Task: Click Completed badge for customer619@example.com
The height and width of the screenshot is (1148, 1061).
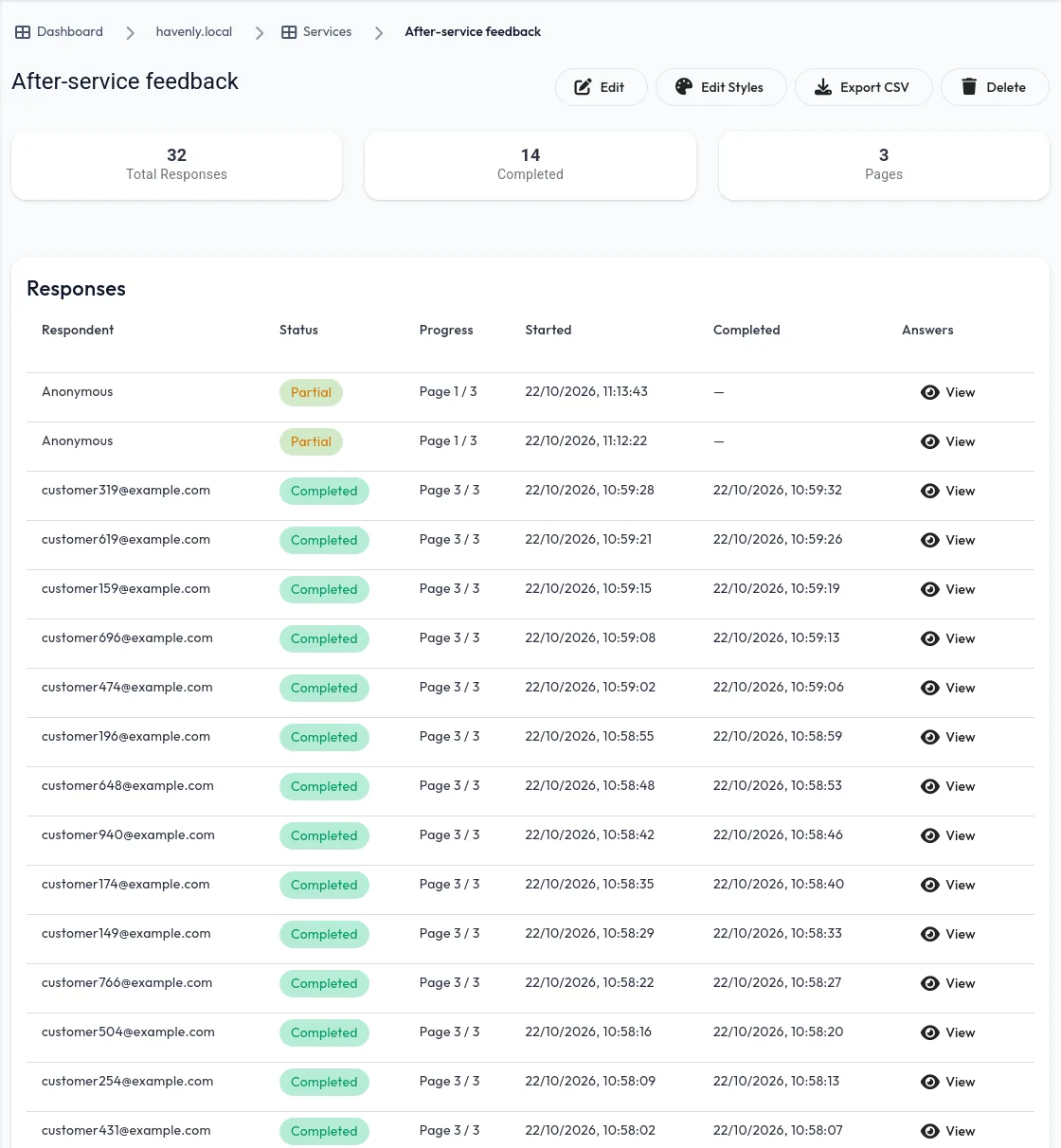Action: 324,540
